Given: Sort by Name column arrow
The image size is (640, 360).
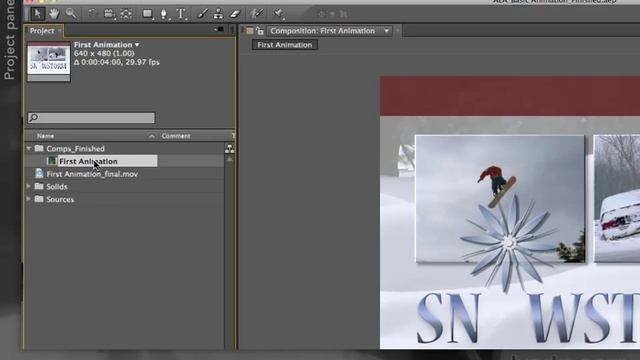Looking at the screenshot, I should tap(151, 136).
